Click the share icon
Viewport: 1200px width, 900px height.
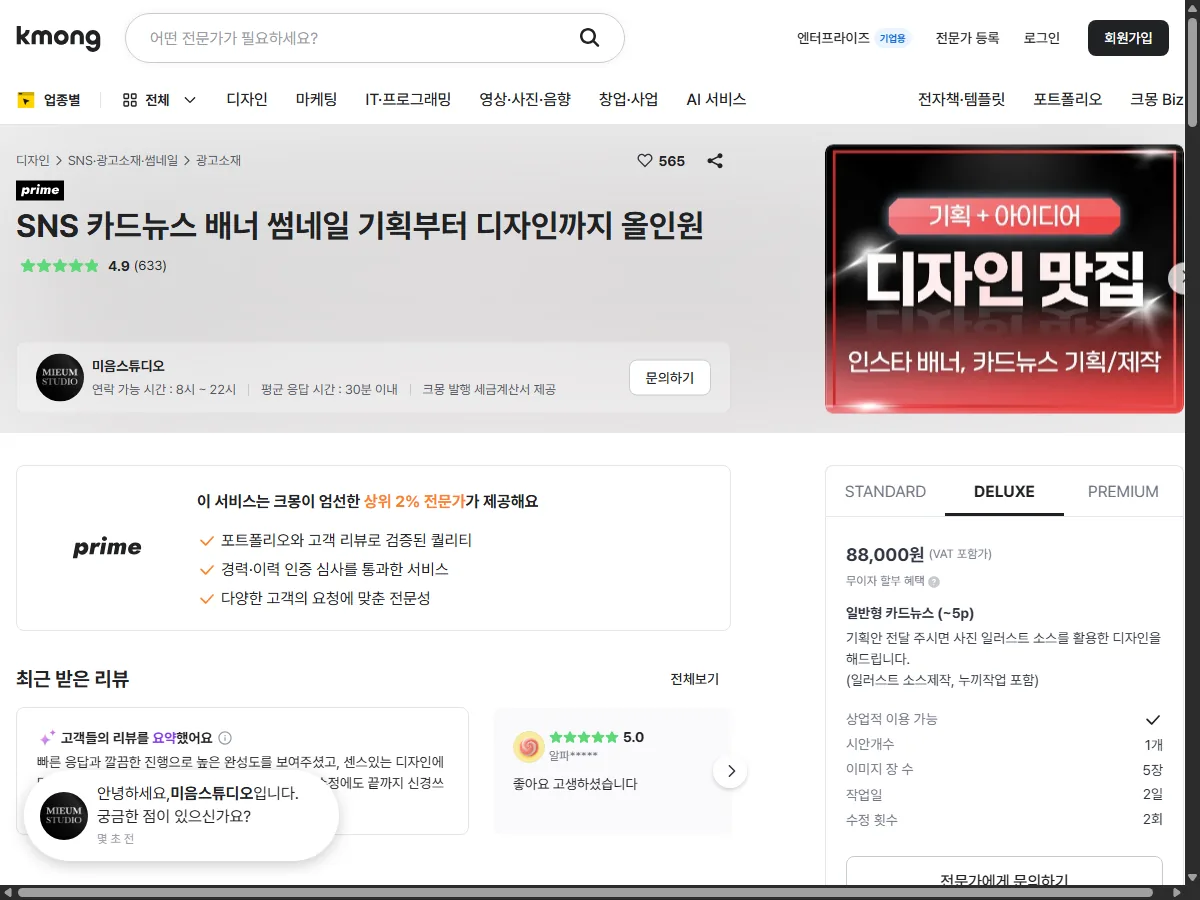[715, 160]
